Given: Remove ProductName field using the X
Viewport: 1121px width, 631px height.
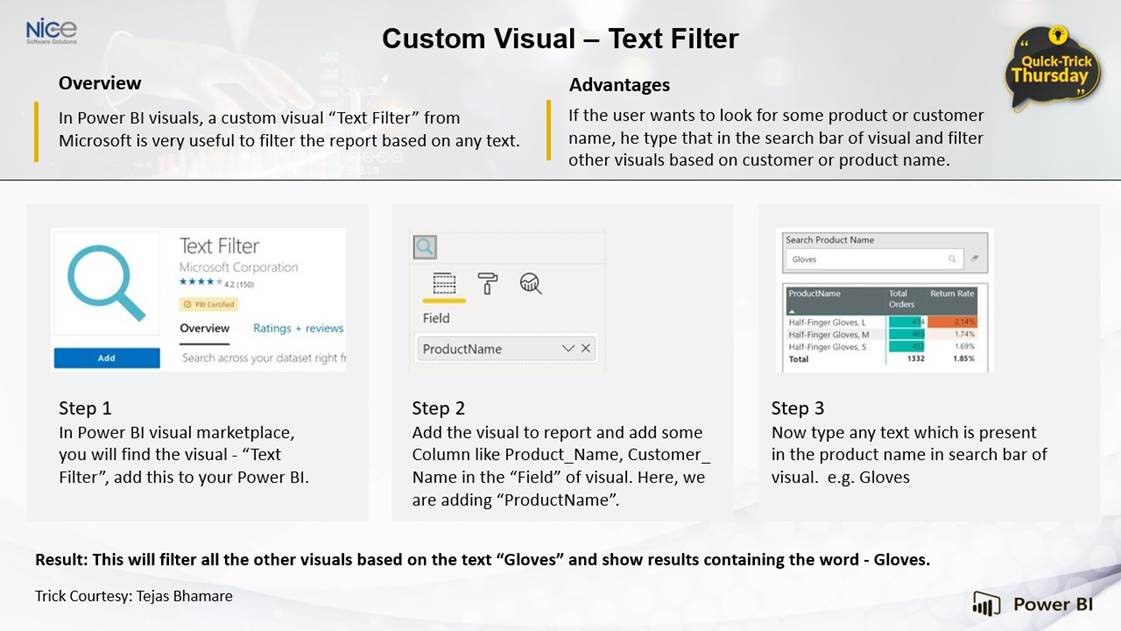Looking at the screenshot, I should tap(585, 350).
